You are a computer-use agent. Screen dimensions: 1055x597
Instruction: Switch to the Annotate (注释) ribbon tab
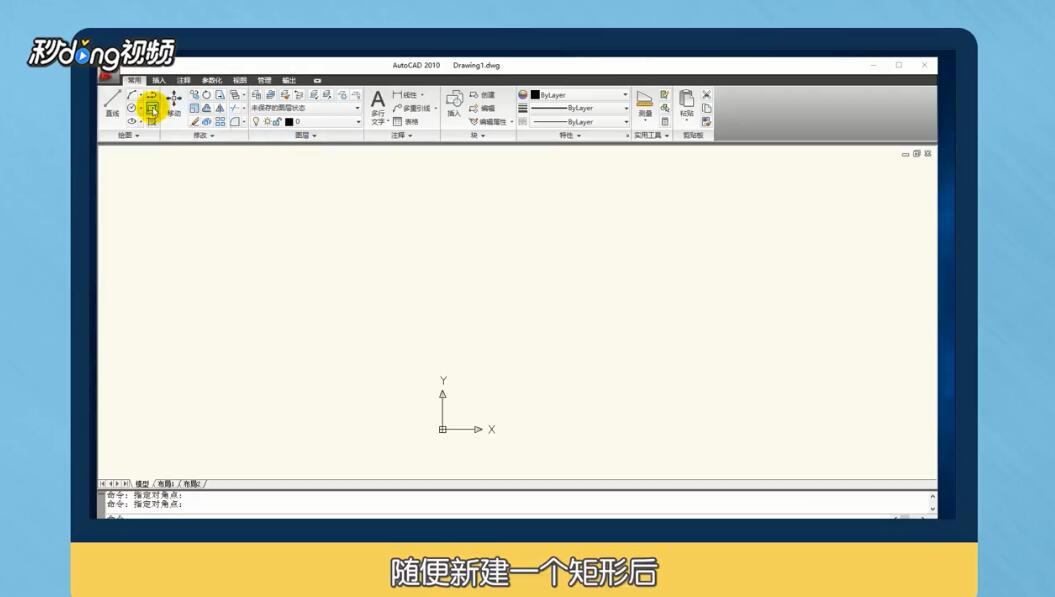(x=184, y=80)
